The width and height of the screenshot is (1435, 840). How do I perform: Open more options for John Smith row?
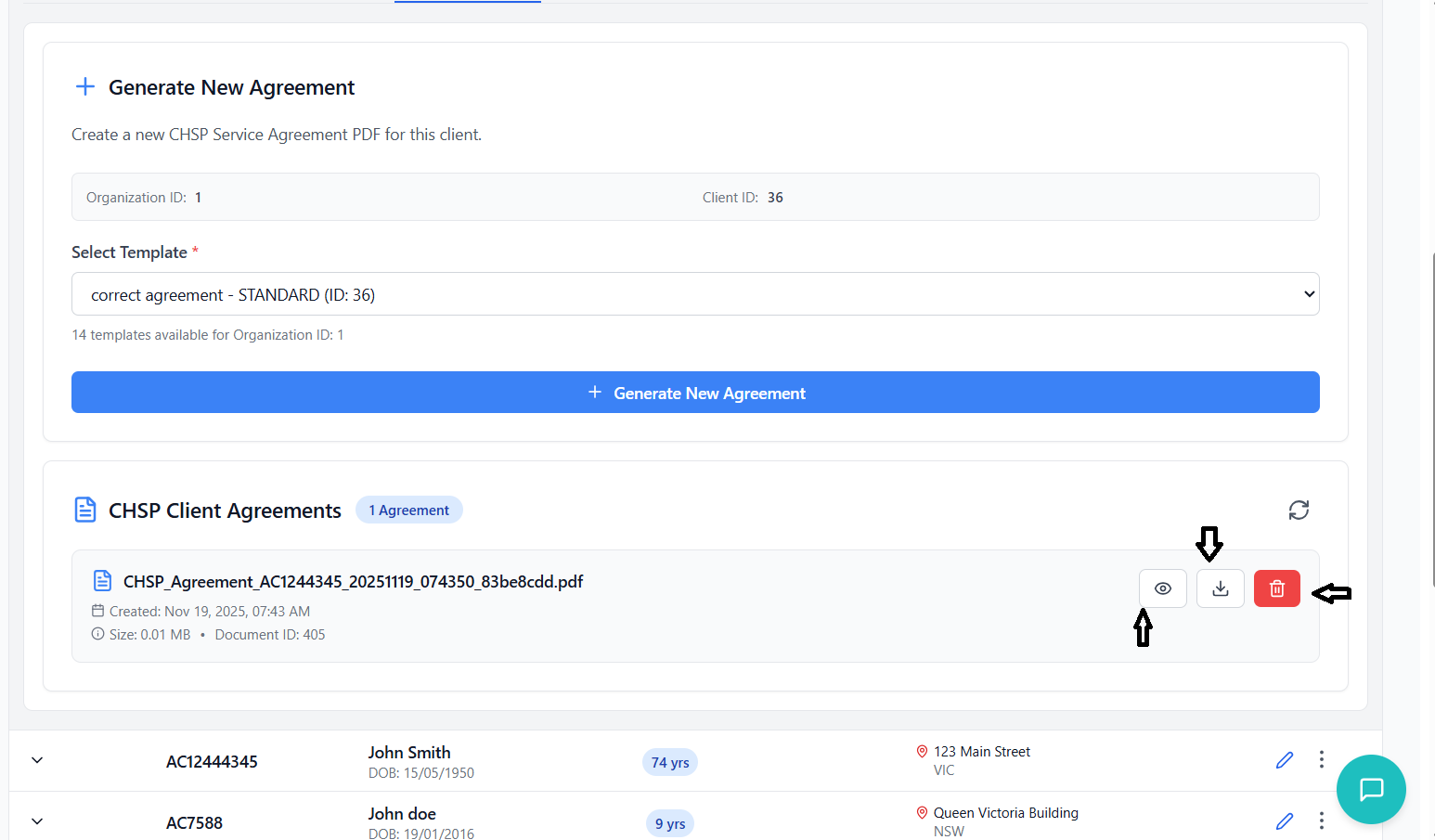tap(1321, 759)
